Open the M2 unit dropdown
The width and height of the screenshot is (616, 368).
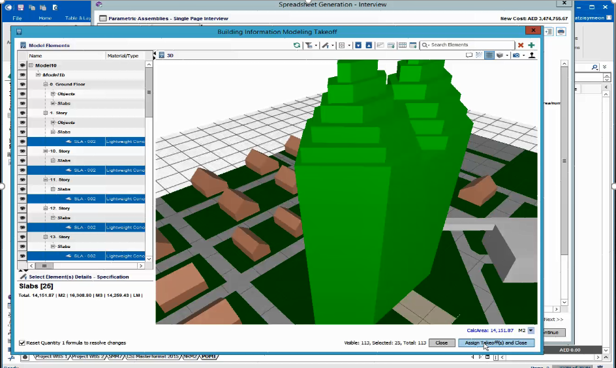tap(531, 331)
